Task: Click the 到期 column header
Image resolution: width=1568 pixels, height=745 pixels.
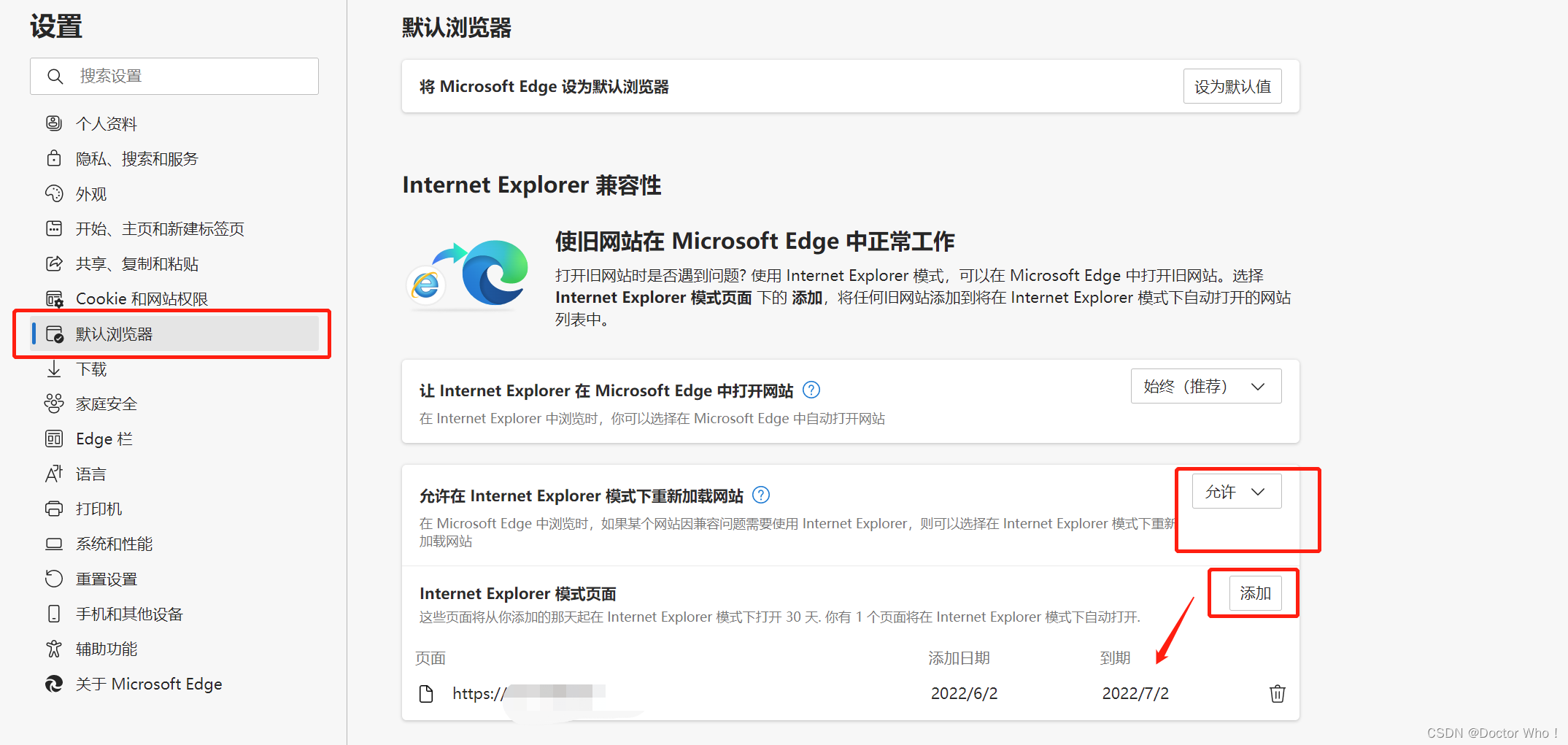Action: (x=1115, y=658)
